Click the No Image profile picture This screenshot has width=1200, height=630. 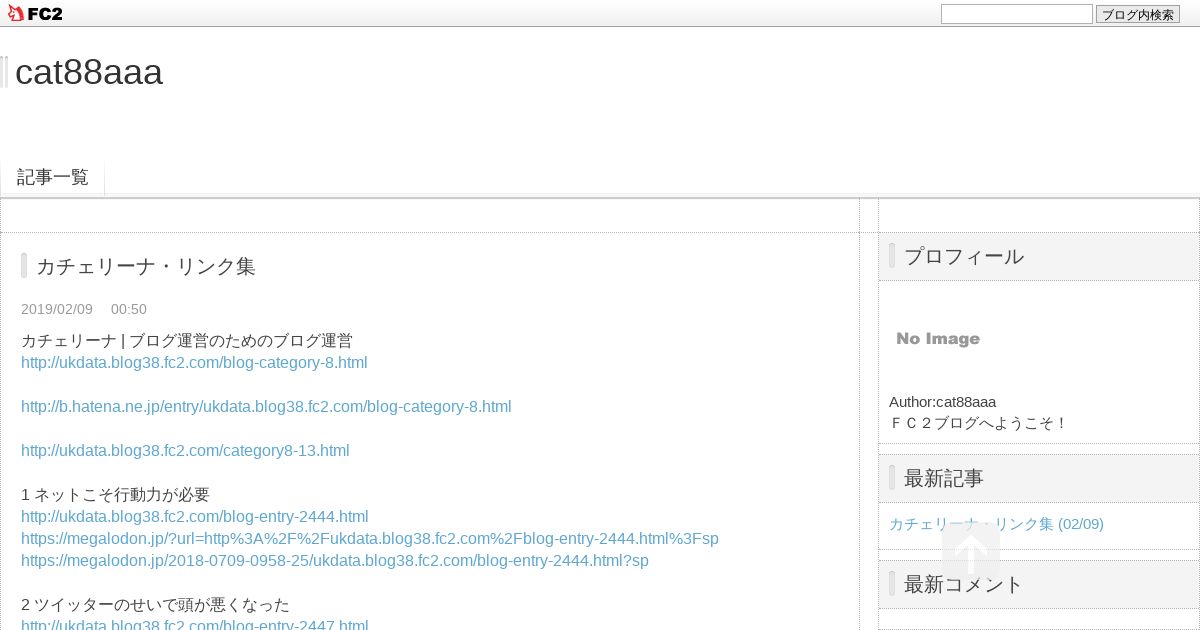938,339
